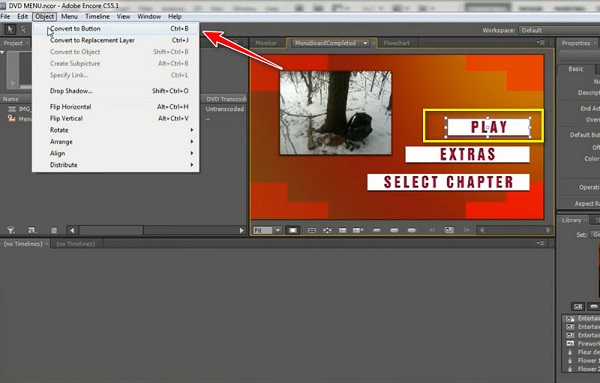
Task: Click the menu viewer horizontal scrollbar
Action: coord(515,230)
